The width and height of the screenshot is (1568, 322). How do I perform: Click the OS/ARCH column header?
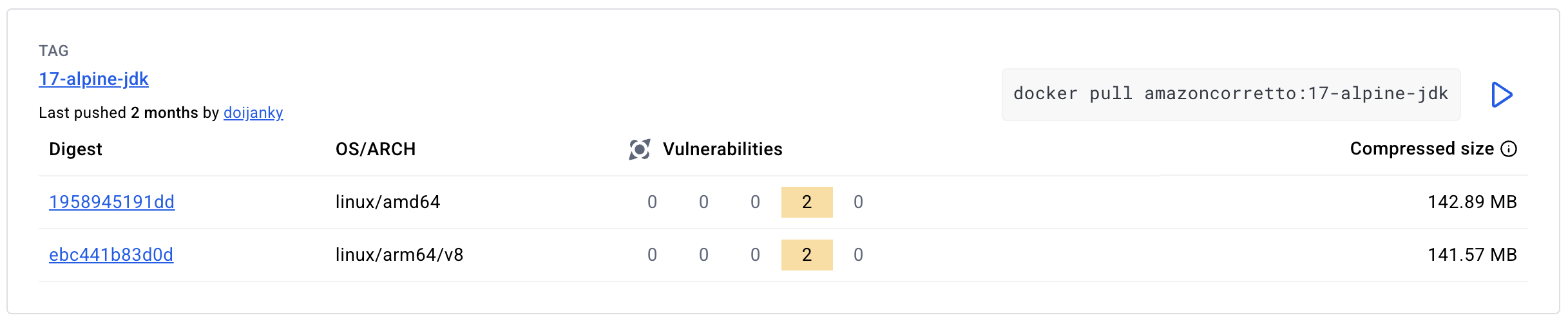click(x=376, y=149)
